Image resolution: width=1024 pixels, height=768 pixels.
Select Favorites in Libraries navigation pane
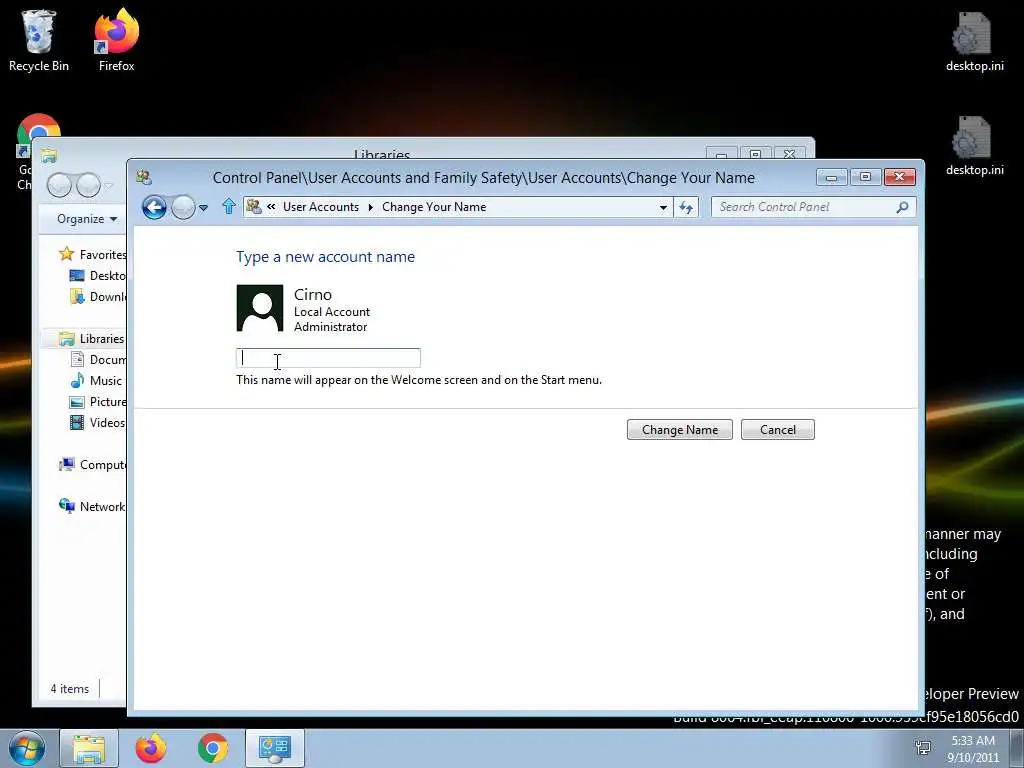click(92, 254)
